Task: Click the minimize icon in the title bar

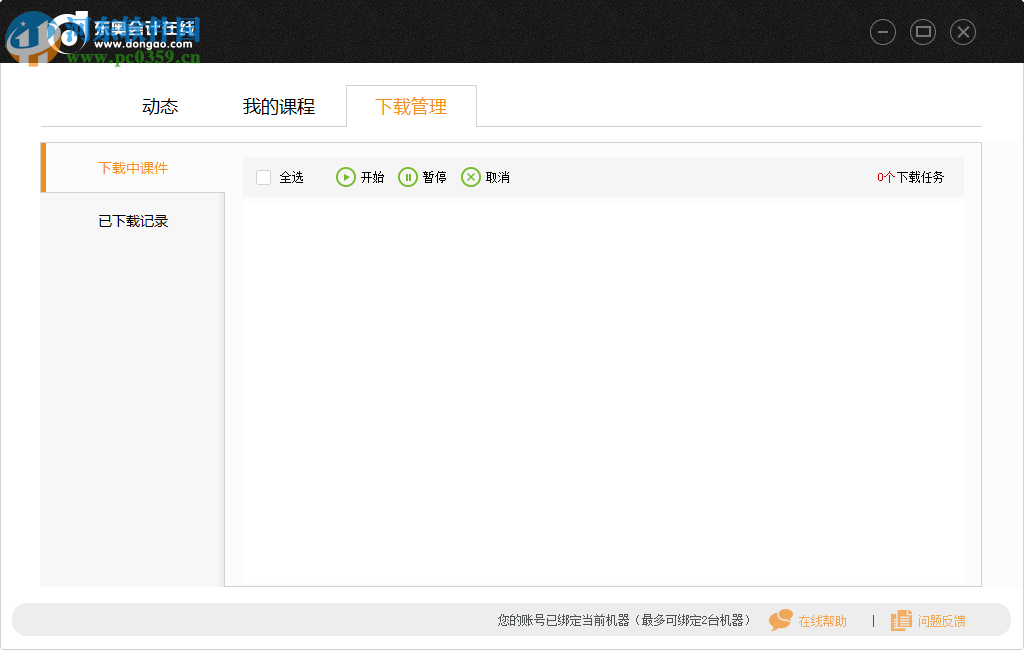Action: click(883, 31)
